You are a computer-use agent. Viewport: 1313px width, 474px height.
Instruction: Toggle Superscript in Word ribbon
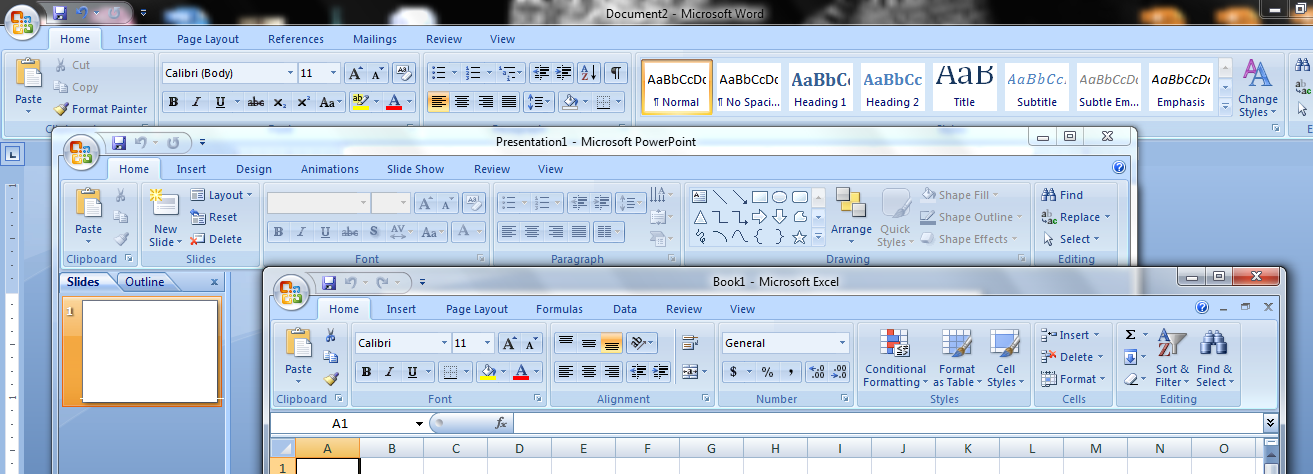(303, 102)
